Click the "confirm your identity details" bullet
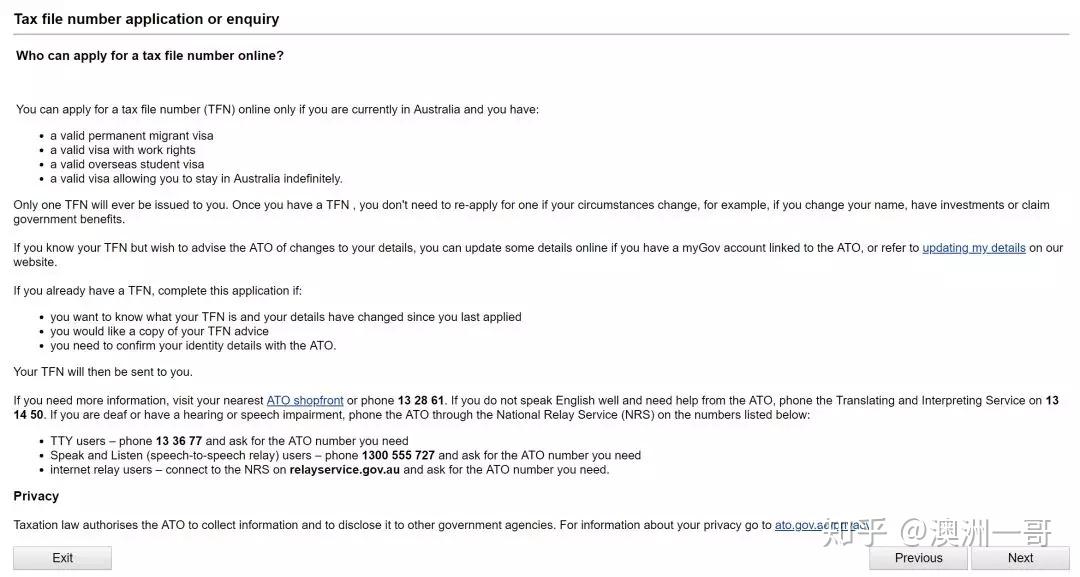 pyautogui.click(x=193, y=346)
